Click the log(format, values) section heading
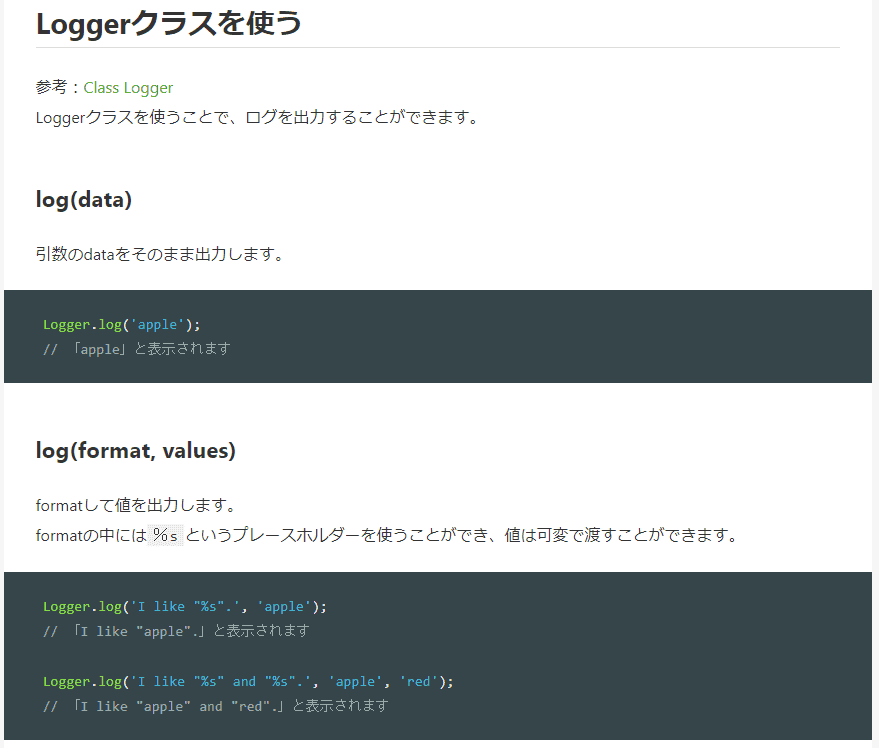Viewport: 879px width, 748px height. 136,451
